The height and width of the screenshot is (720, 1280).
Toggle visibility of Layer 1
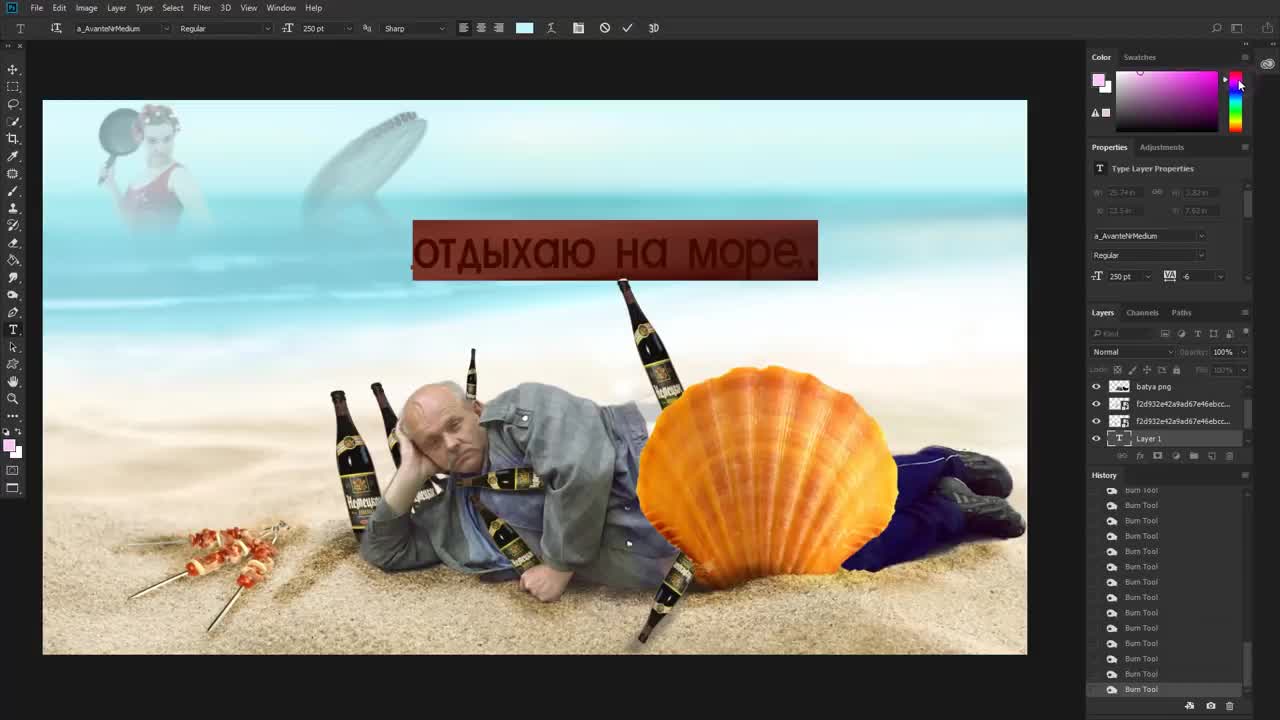1096,439
